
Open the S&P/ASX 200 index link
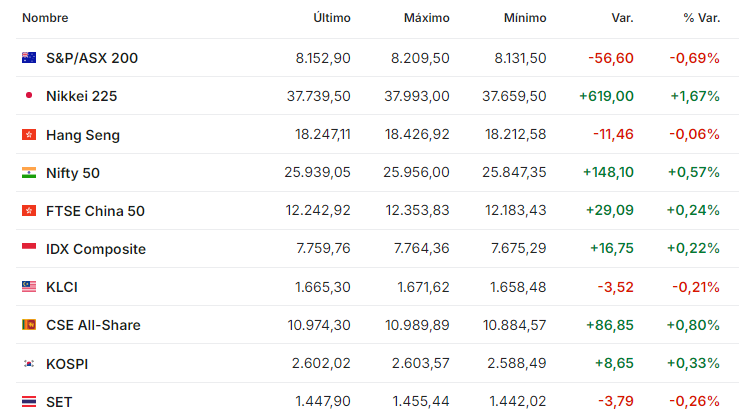pyautogui.click(x=92, y=58)
